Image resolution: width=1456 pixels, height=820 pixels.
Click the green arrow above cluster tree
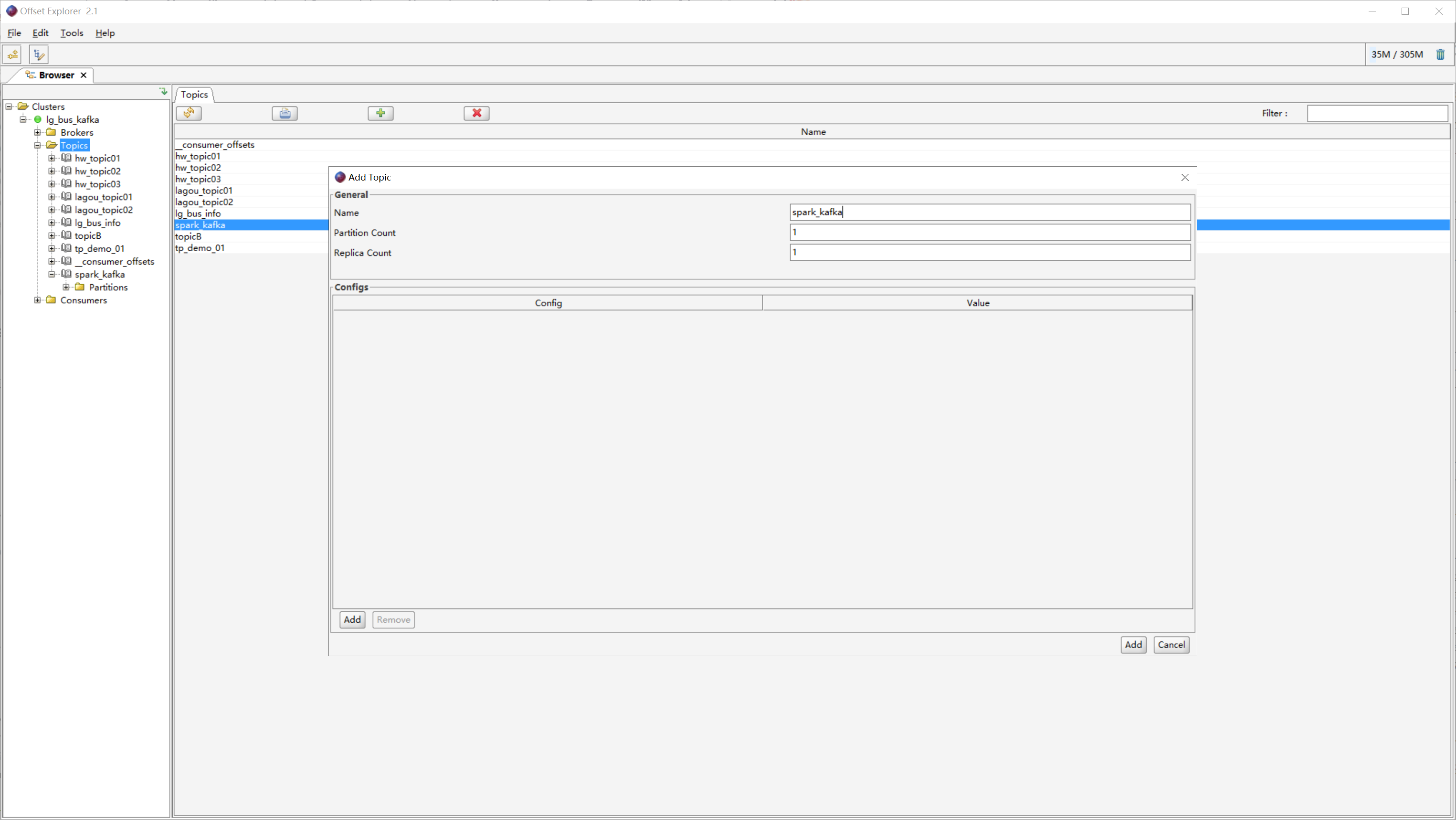tap(163, 91)
